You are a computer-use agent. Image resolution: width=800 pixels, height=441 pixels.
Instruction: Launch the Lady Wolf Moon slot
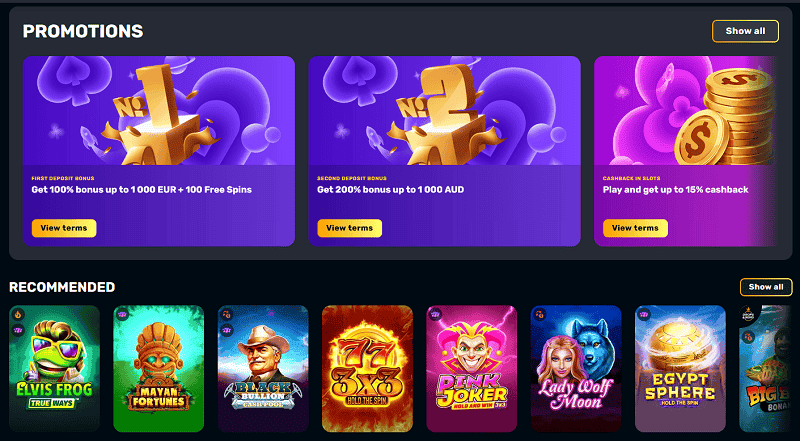pos(576,369)
